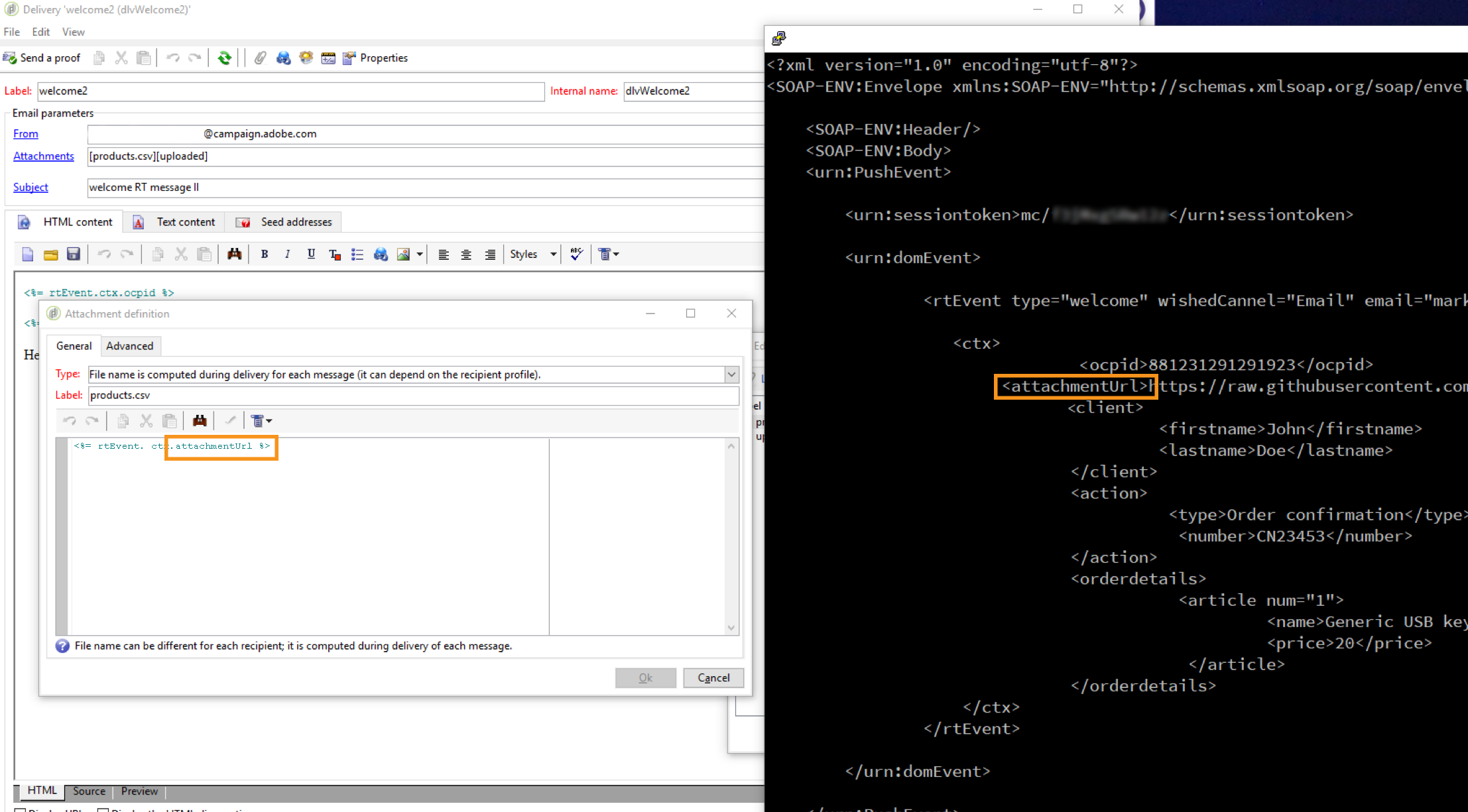Click the Underline formatting icon

pyautogui.click(x=311, y=255)
